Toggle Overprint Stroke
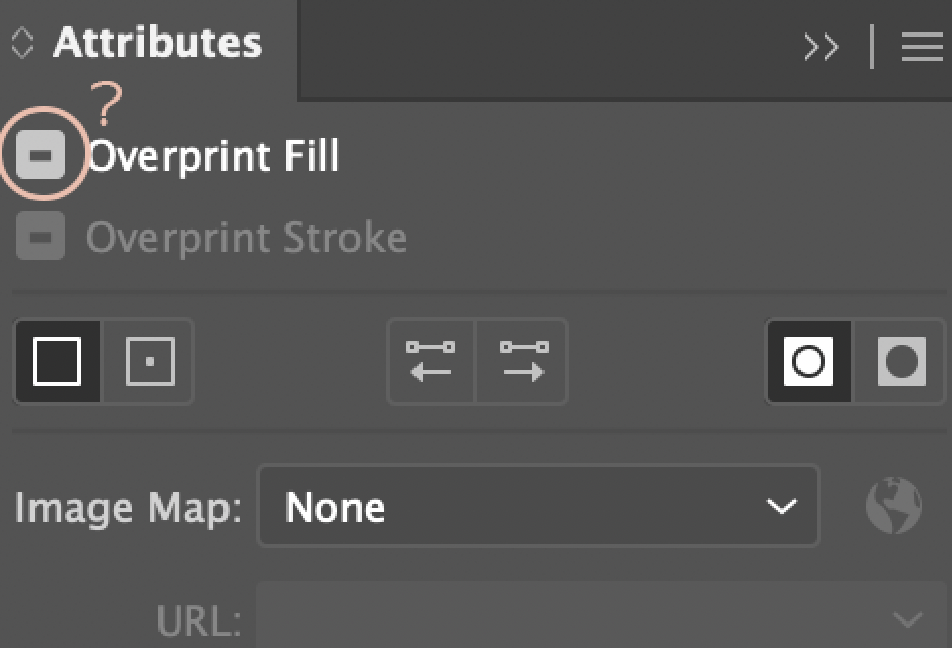 click(41, 237)
